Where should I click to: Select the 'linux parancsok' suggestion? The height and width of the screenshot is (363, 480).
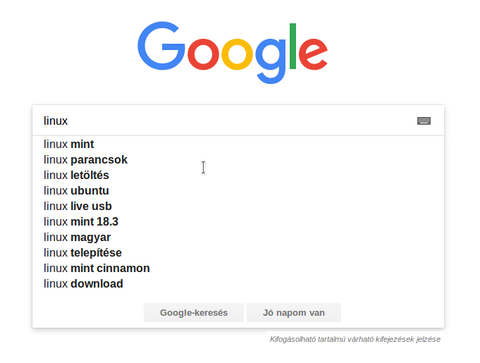click(238, 160)
